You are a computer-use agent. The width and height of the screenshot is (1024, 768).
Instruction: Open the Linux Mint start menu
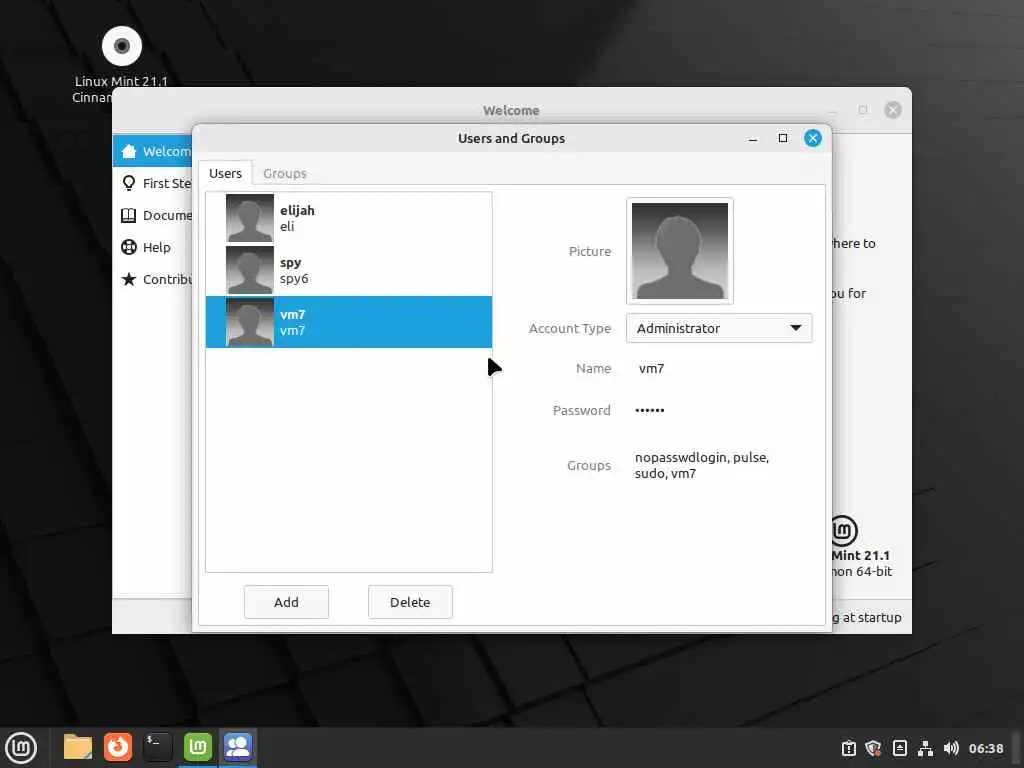(x=21, y=747)
